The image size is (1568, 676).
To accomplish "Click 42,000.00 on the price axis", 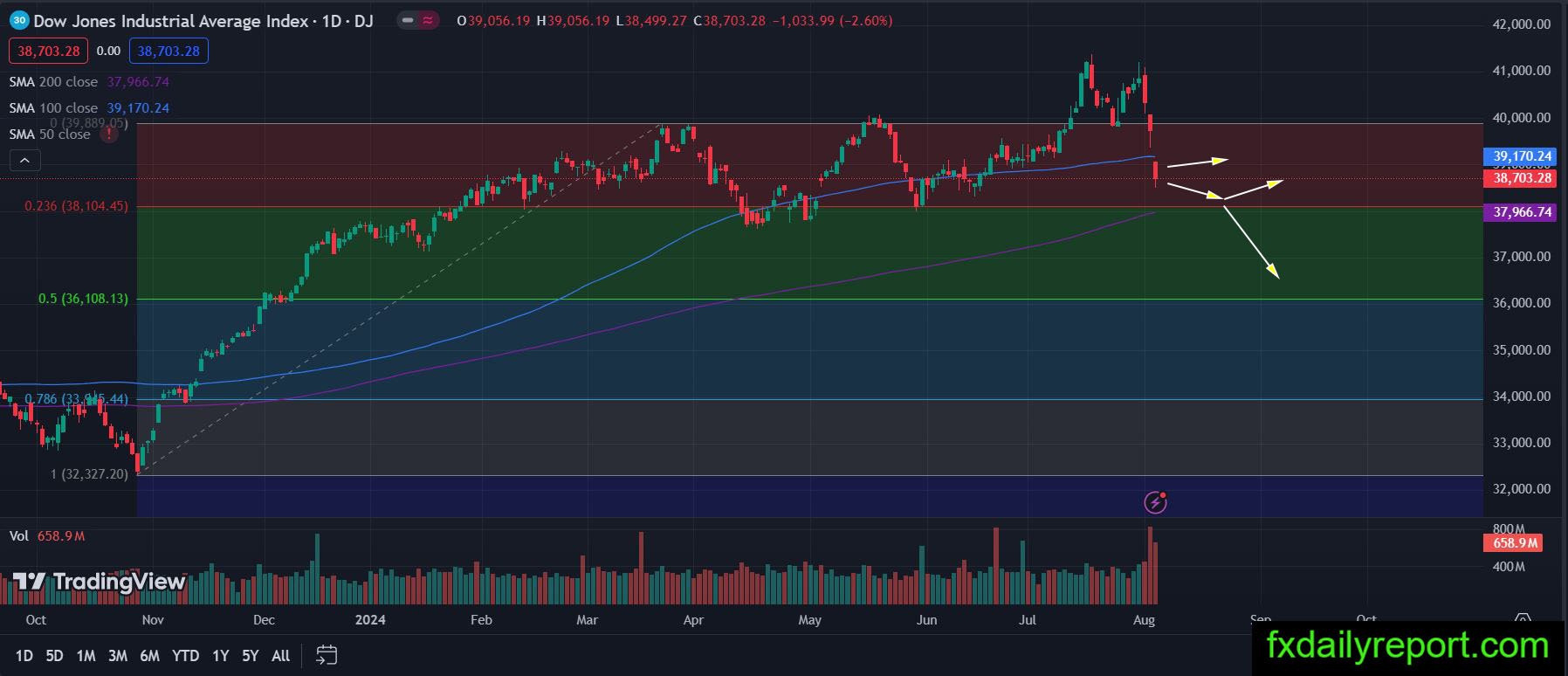I will [1522, 24].
